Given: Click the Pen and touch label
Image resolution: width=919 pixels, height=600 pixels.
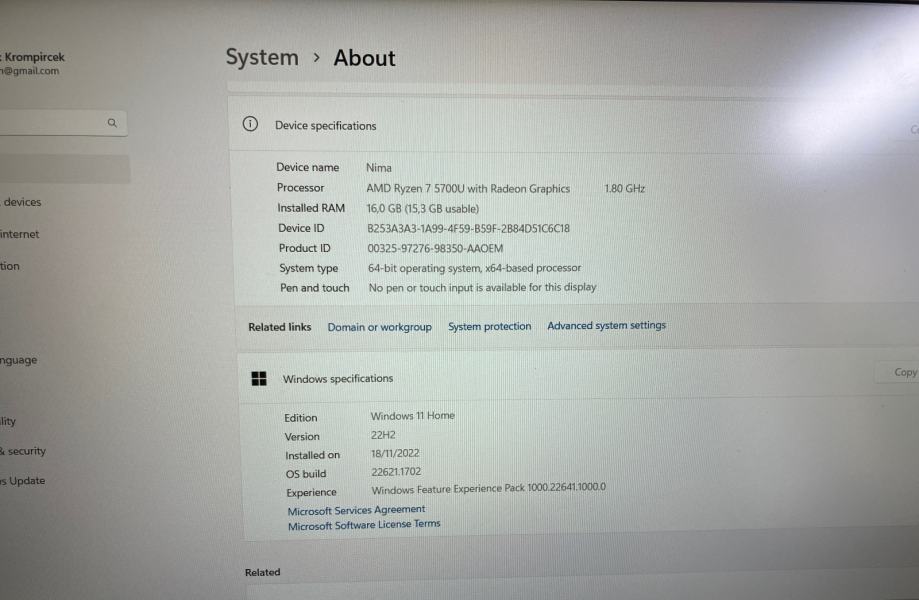Looking at the screenshot, I should [315, 288].
